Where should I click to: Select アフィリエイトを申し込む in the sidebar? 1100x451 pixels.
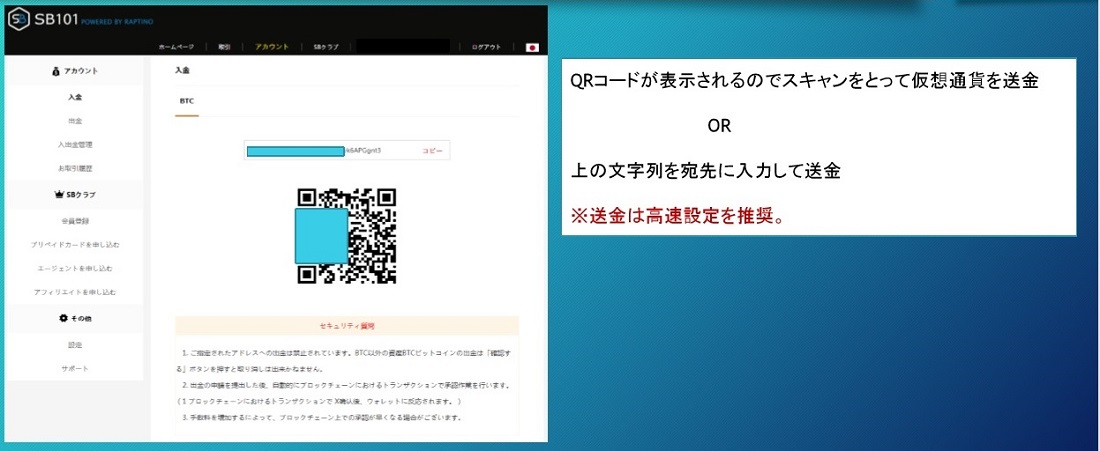[75, 292]
